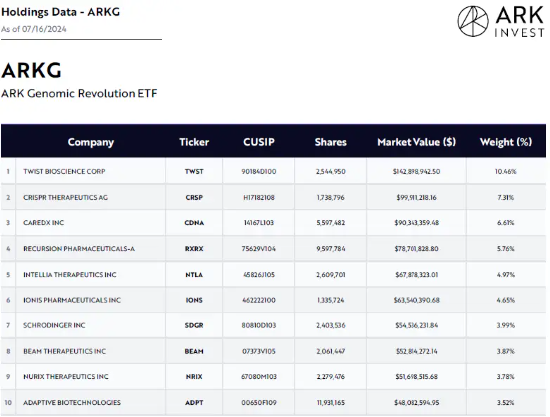
Task: Select CUSIP 14167L103 cell
Action: pyautogui.click(x=259, y=223)
